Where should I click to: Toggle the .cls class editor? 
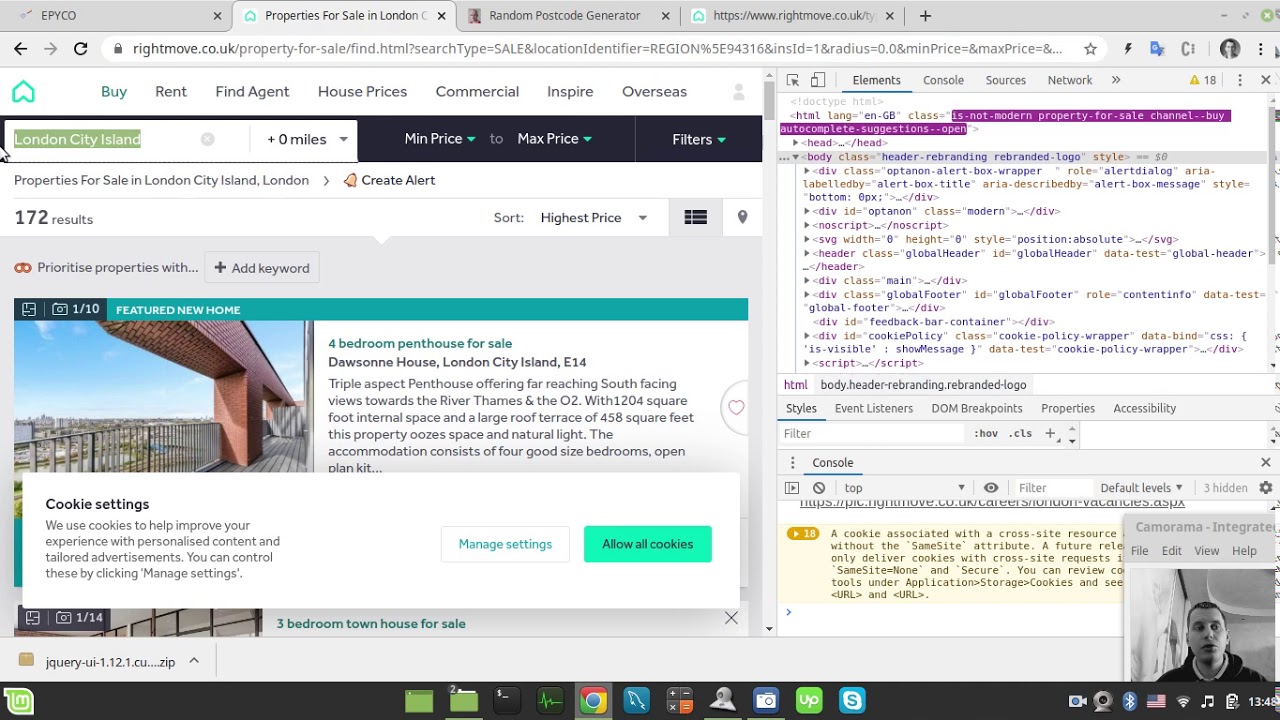(1020, 433)
